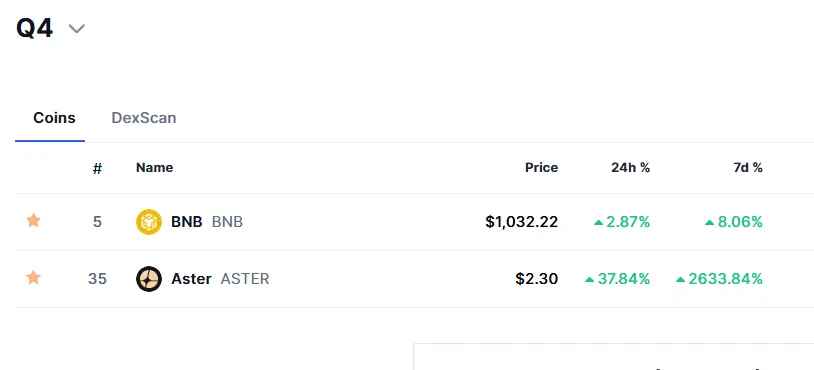The height and width of the screenshot is (370, 814).
Task: Click Aster's green 24h up arrow
Action: 589,280
